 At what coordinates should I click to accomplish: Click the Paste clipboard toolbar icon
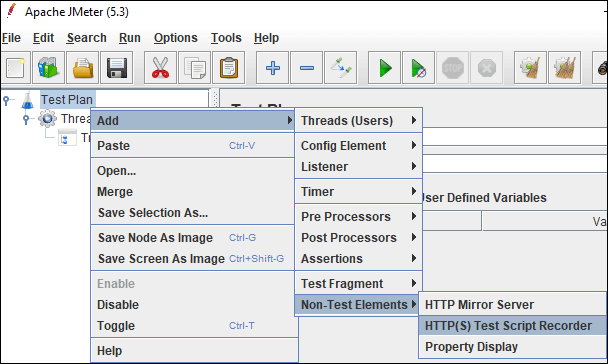(229, 68)
